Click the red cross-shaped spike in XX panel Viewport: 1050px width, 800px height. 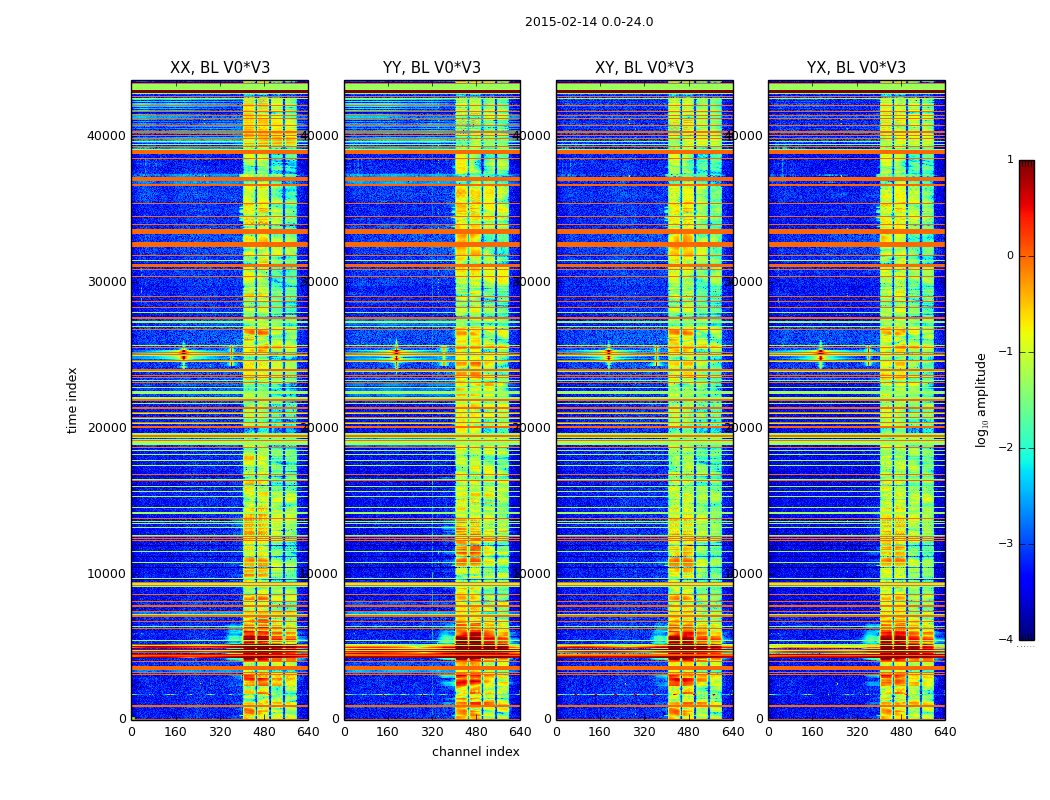coord(183,354)
